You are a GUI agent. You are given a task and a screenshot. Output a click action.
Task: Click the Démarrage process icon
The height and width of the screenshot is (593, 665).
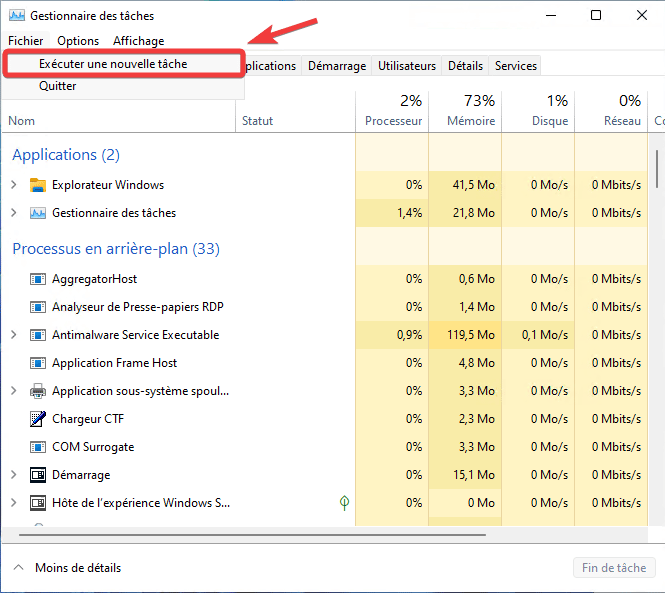tap(38, 475)
